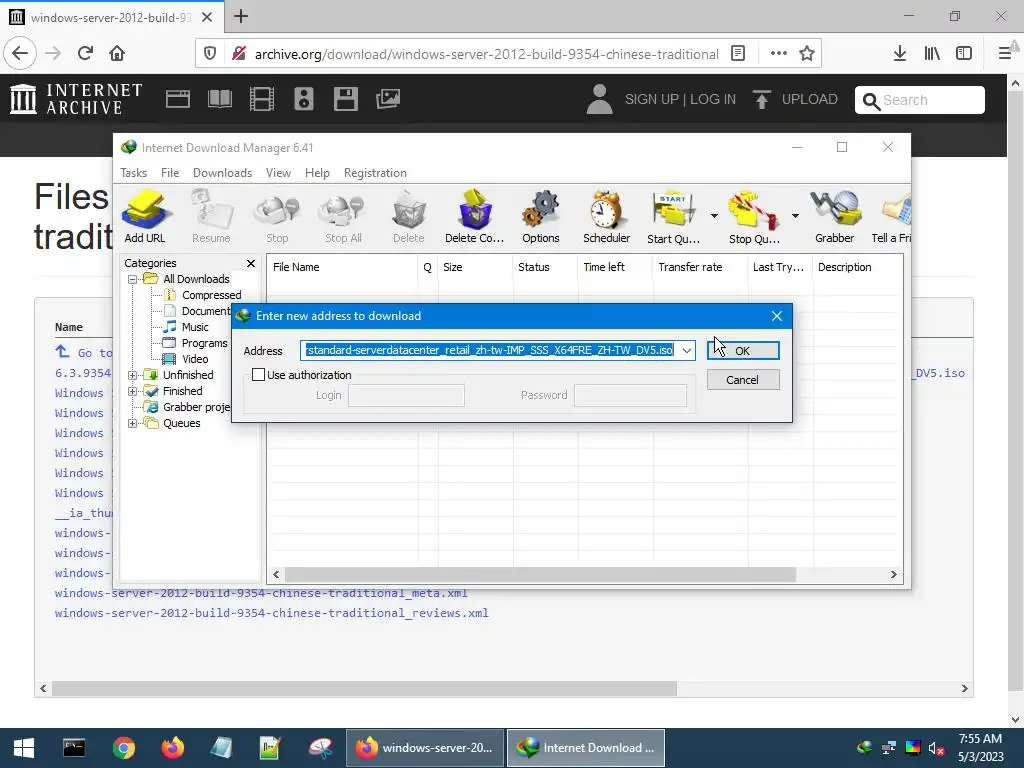Image resolution: width=1024 pixels, height=768 pixels.
Task: Open Firefox downloads arrow icon
Action: [x=900, y=53]
